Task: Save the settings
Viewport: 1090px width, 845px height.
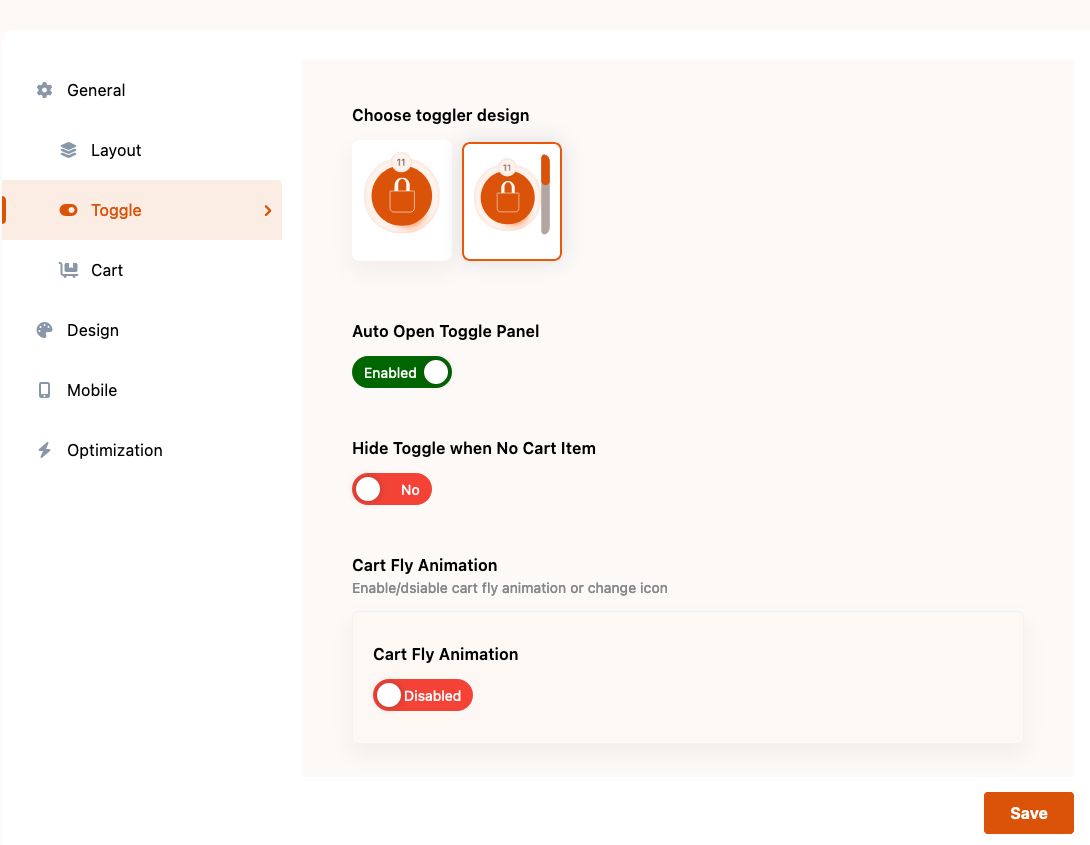Action: (1028, 813)
